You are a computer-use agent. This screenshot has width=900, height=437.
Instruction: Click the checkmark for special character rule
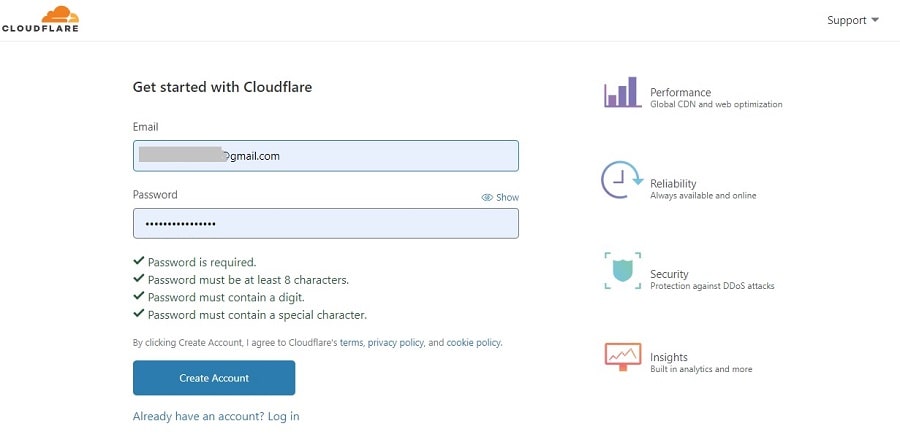[138, 314]
